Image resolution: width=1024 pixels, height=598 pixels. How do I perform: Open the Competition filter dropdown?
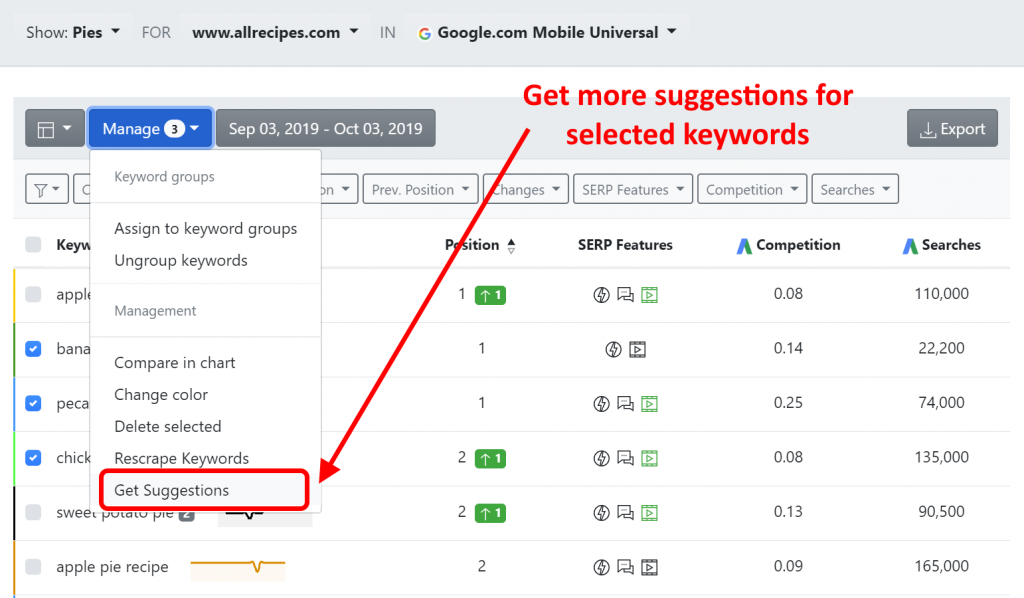(x=752, y=189)
